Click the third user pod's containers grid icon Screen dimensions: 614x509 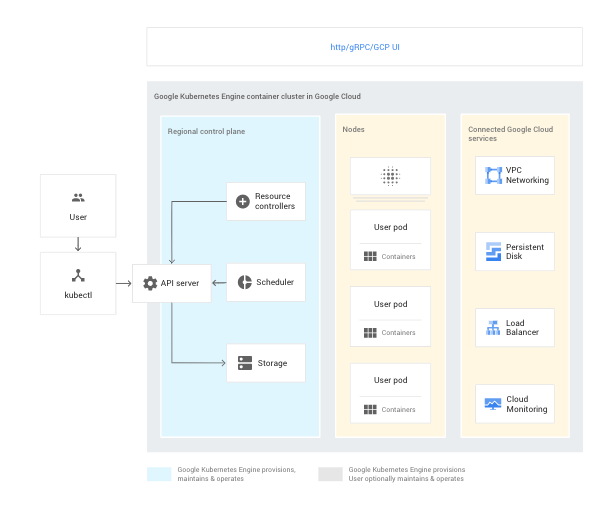[x=370, y=410]
